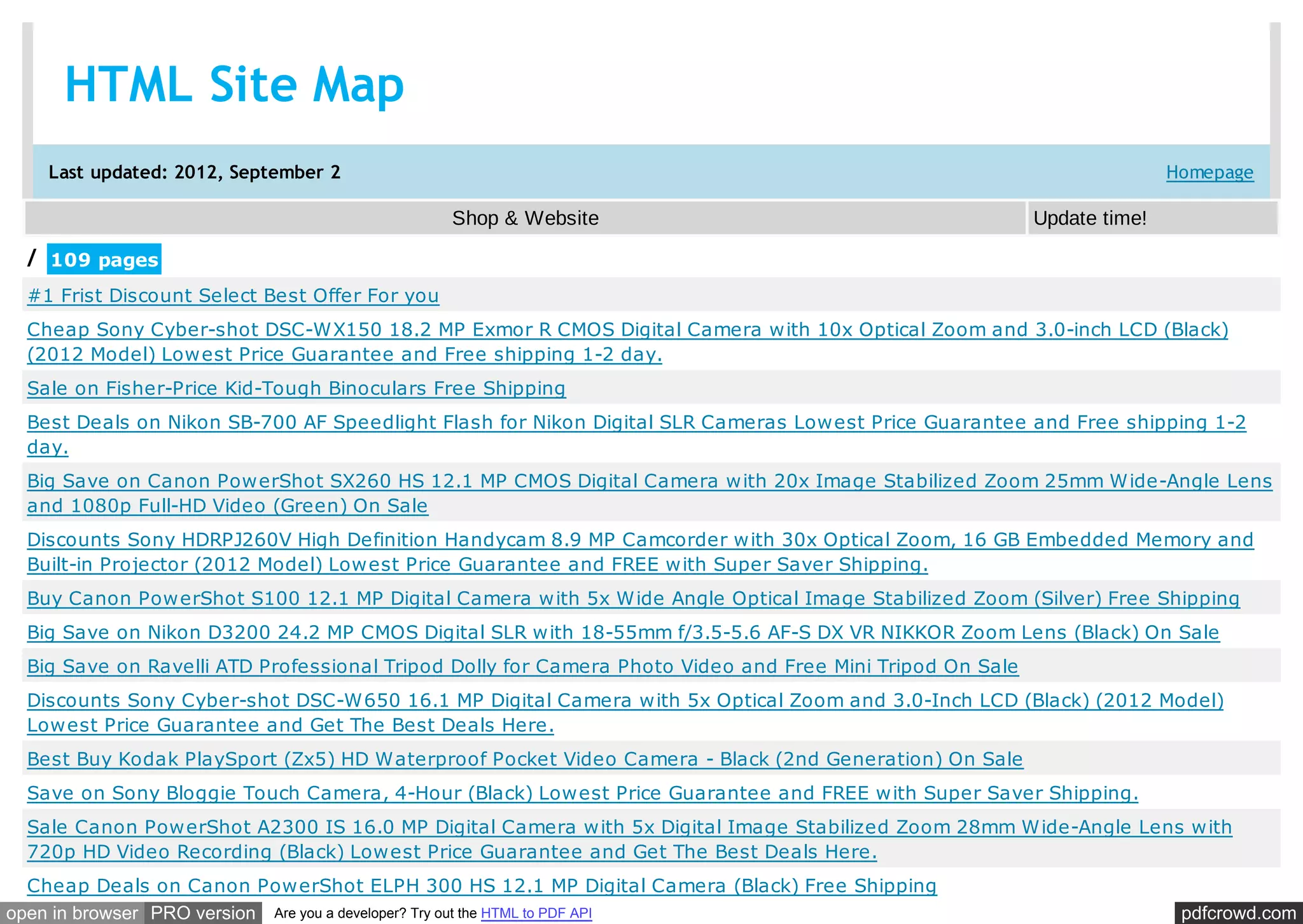
Task: Follow the HTML to PDF API link
Action: tap(536, 914)
